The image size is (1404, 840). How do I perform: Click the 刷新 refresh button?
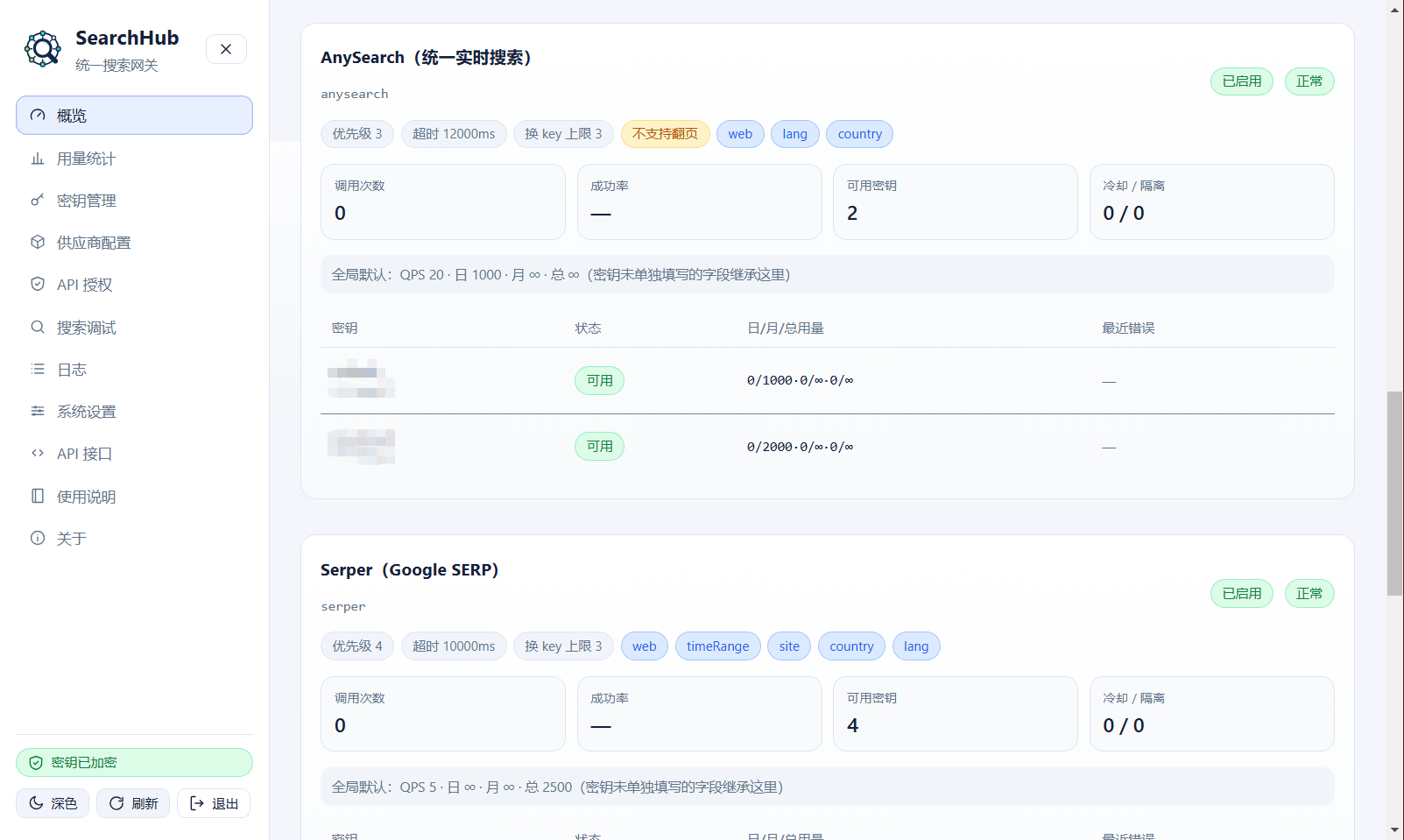(x=133, y=803)
